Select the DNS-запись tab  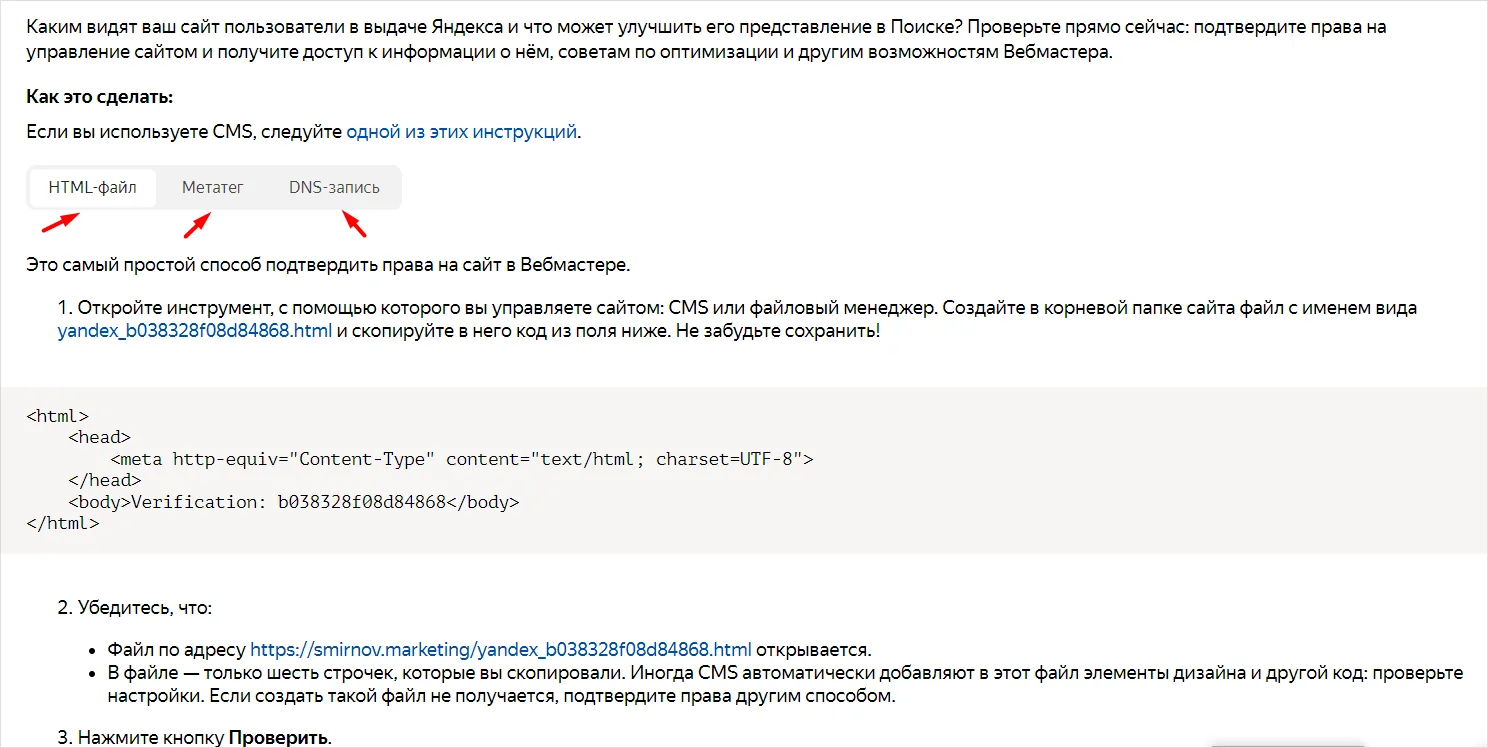(334, 187)
